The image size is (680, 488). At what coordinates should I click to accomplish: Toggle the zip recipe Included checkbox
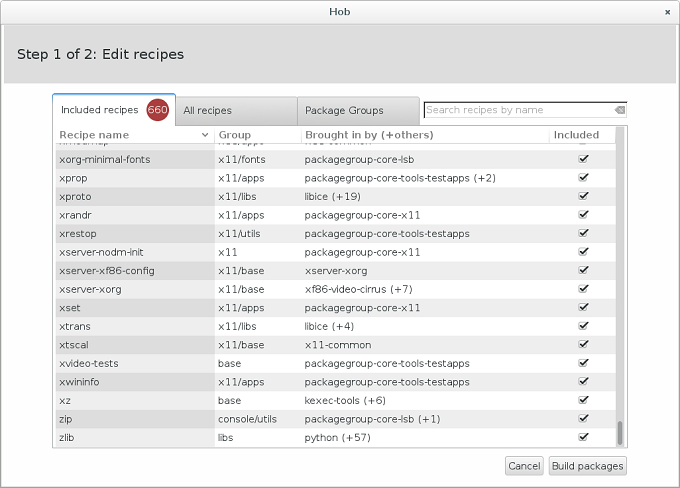pyautogui.click(x=583, y=419)
